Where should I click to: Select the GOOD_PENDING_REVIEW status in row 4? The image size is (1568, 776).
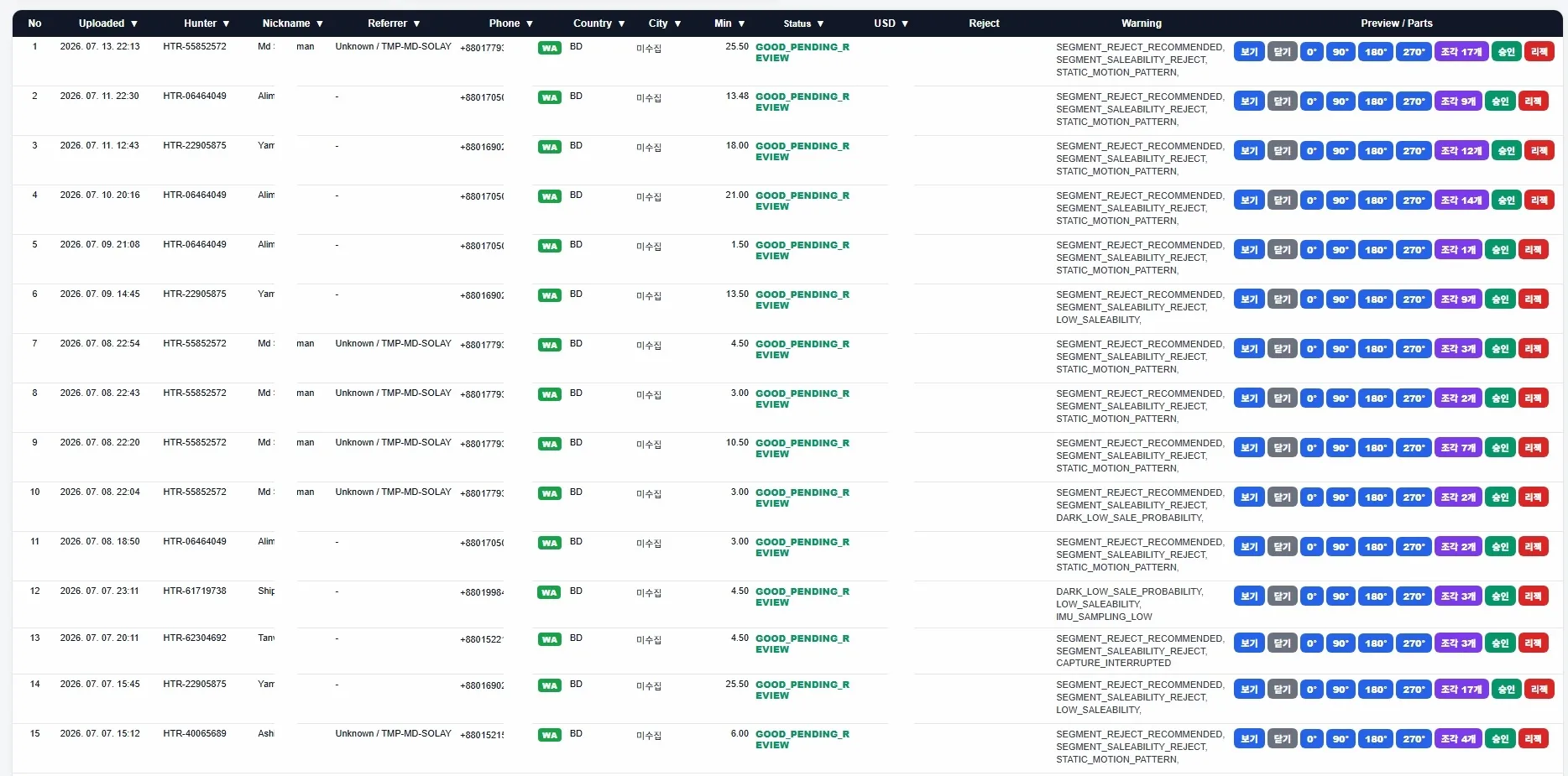coord(802,201)
